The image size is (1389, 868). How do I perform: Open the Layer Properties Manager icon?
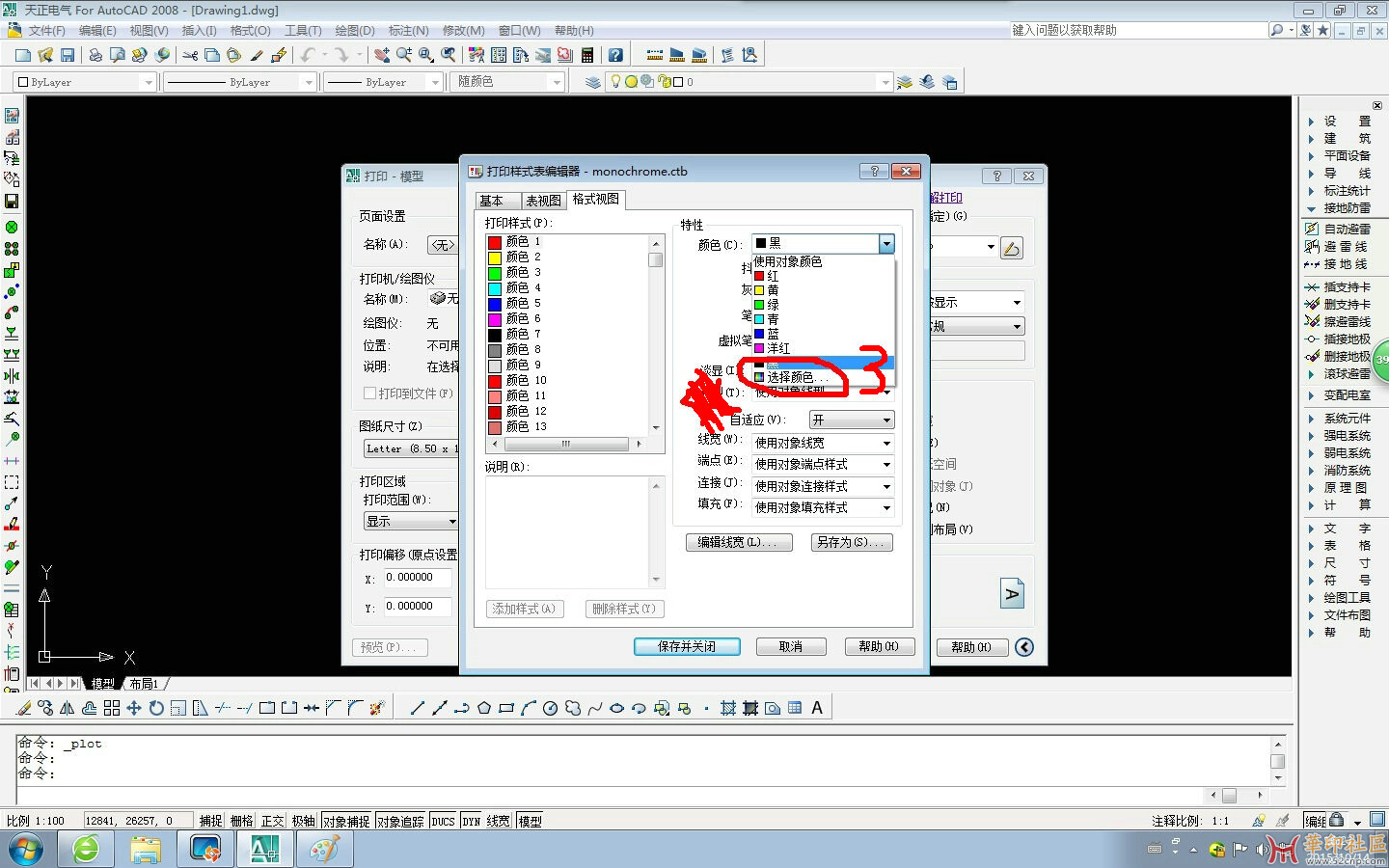point(593,82)
